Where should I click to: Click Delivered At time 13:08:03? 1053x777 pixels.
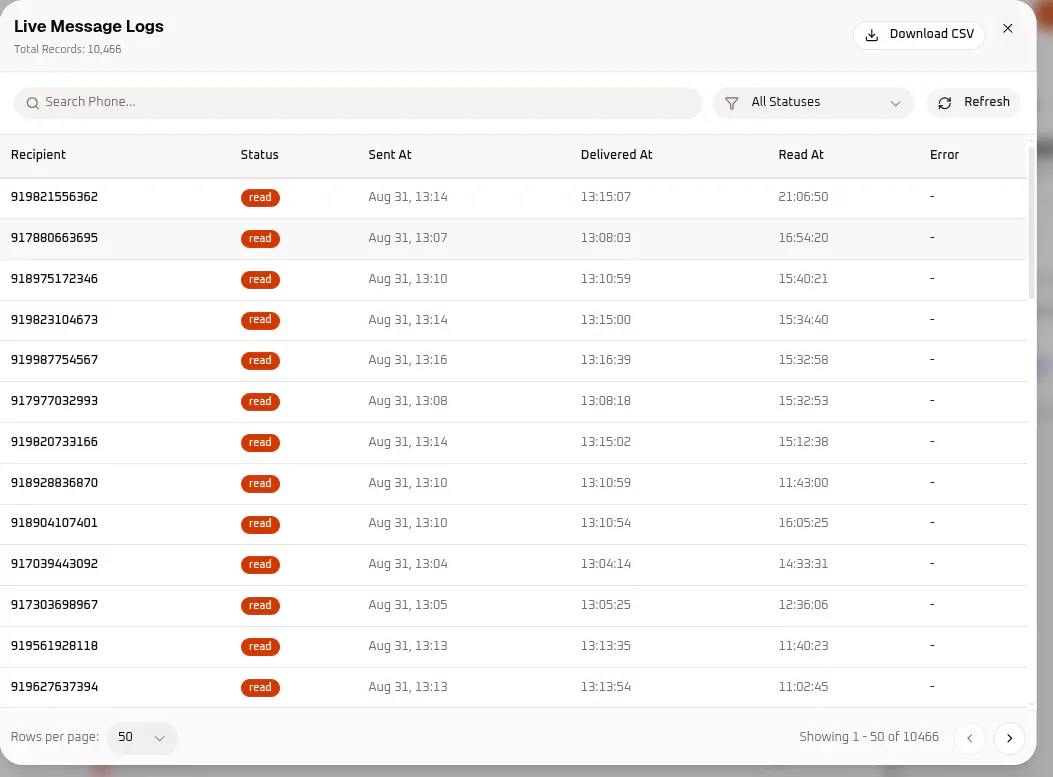[x=606, y=238]
